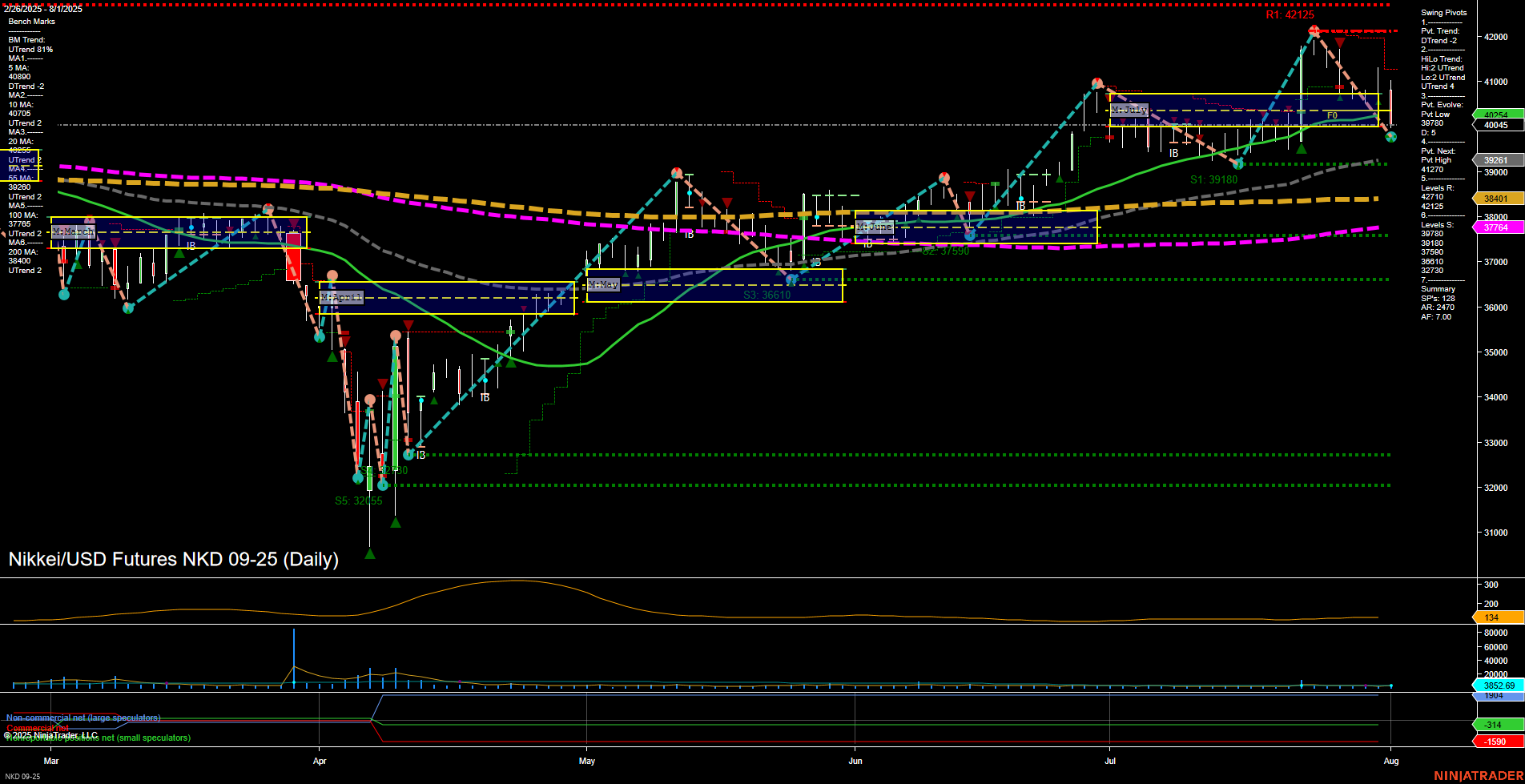This screenshot has width=1525, height=784.
Task: Select the M:July monthly range label
Action: (1129, 110)
